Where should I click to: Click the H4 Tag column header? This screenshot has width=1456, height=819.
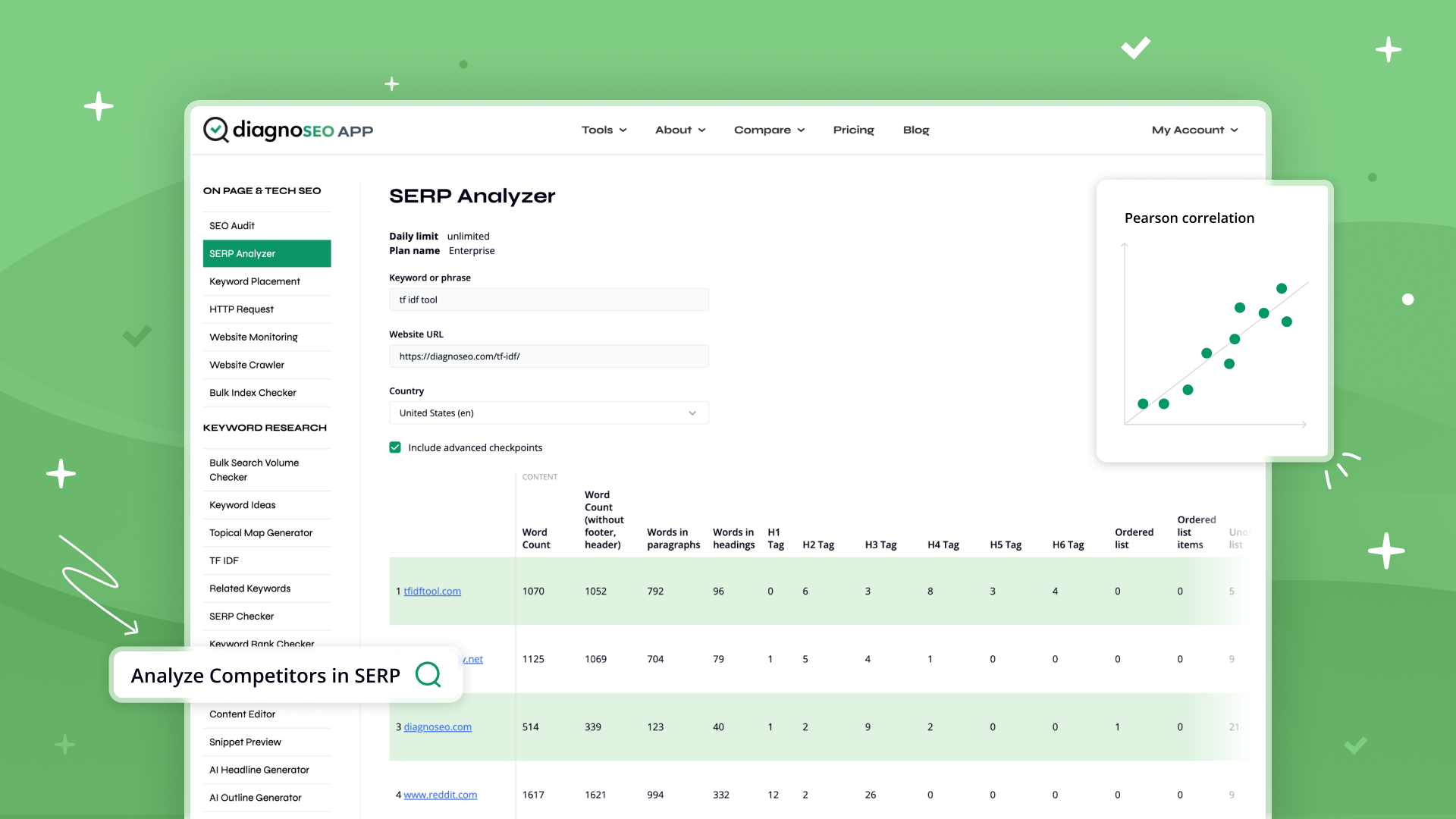point(943,545)
